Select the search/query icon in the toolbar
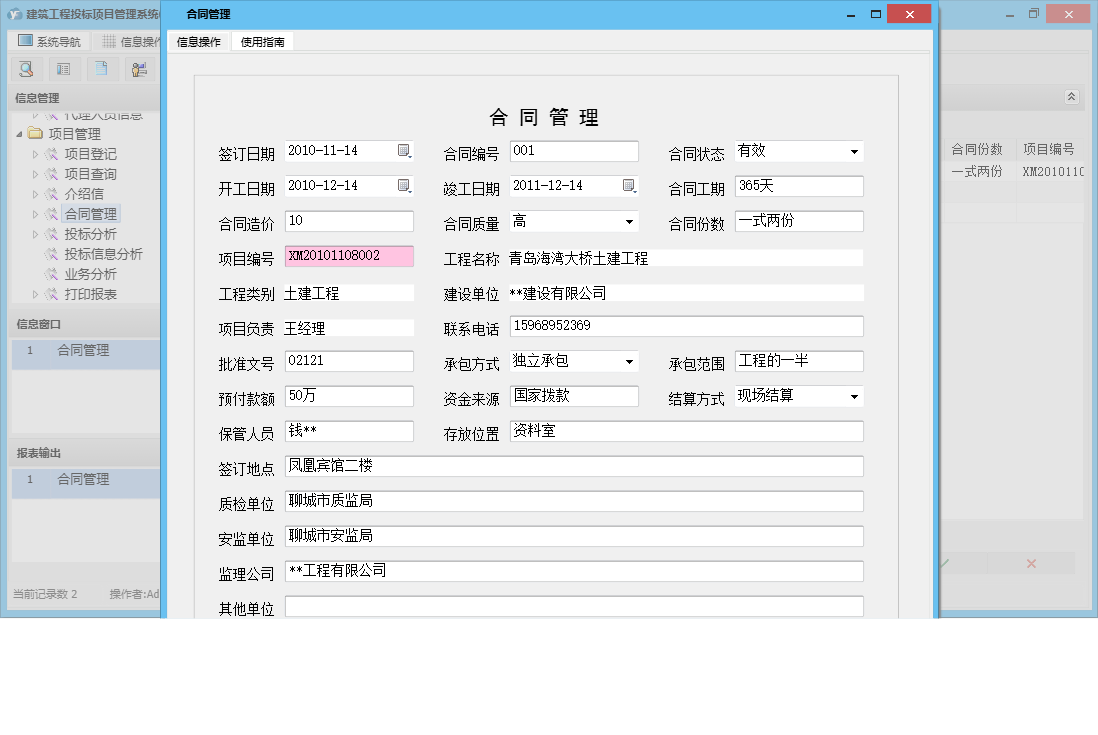1098x735 pixels. coord(26,68)
